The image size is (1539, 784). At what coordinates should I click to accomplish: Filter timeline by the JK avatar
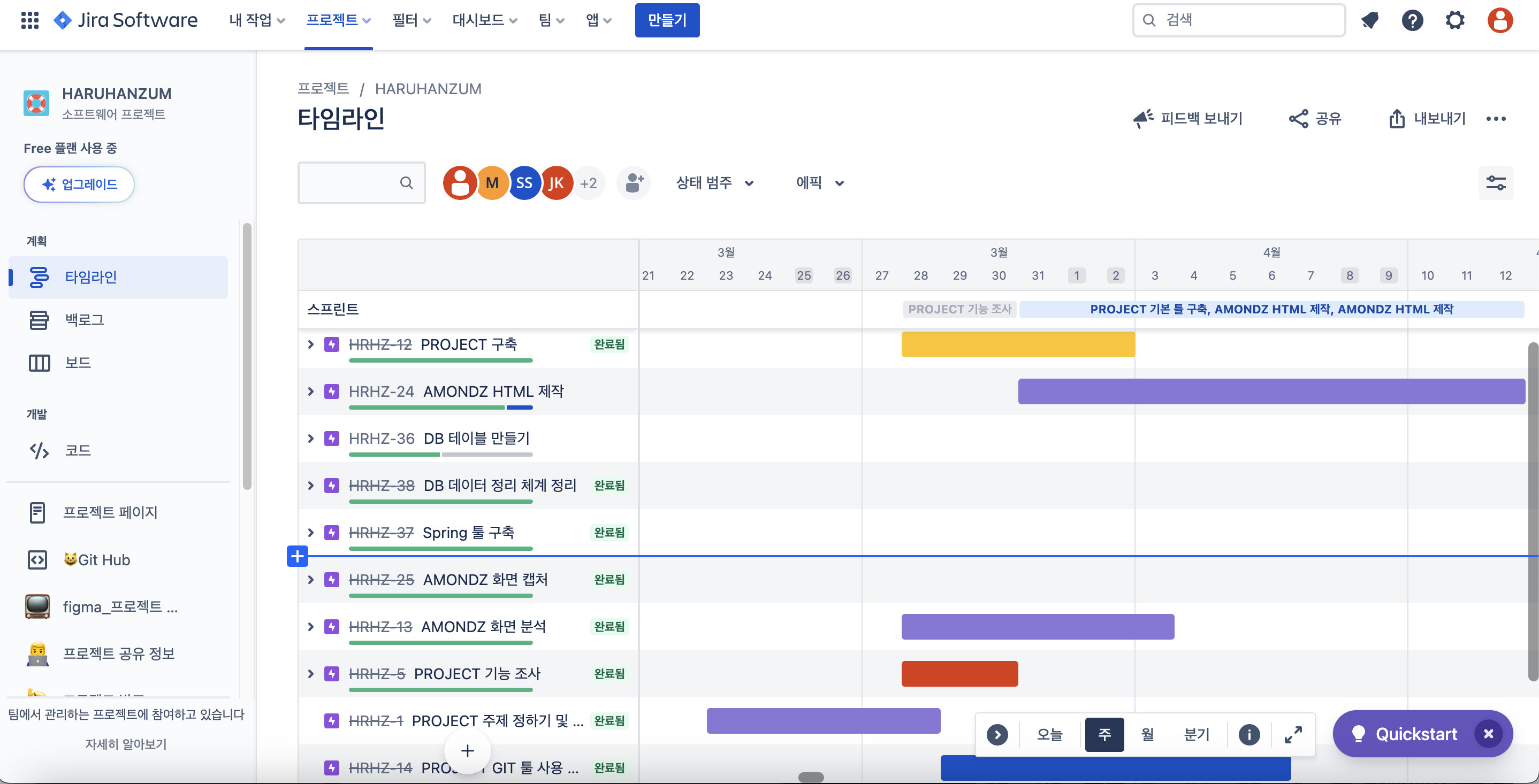point(556,183)
